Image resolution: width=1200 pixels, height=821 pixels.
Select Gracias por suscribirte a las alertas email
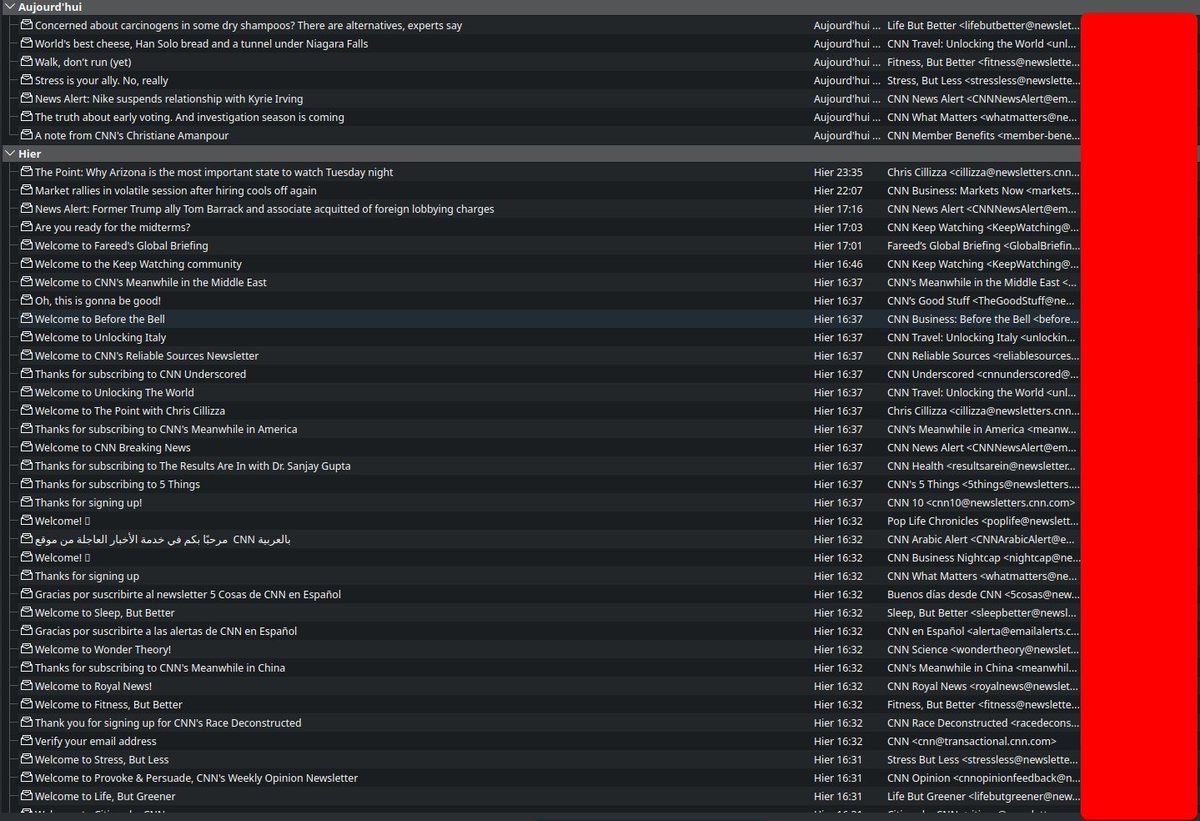tap(166, 631)
